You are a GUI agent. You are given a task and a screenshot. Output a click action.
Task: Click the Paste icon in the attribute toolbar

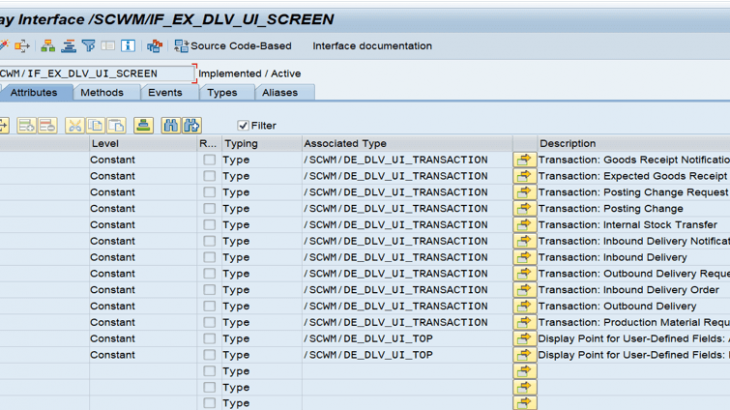click(x=116, y=126)
